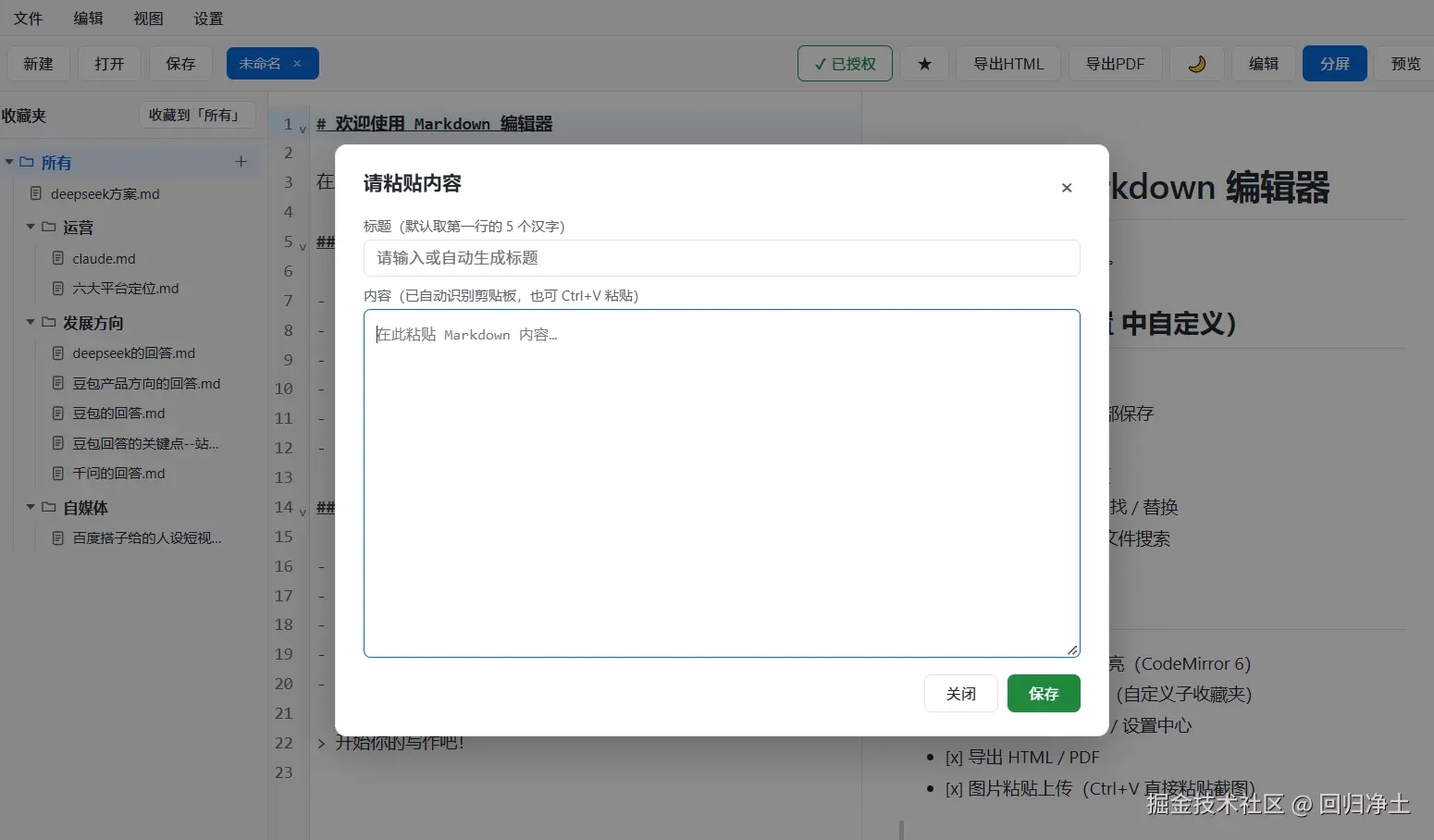Image resolution: width=1434 pixels, height=840 pixels.
Task: Click the 保存 button in top toolbar
Action: tap(180, 64)
